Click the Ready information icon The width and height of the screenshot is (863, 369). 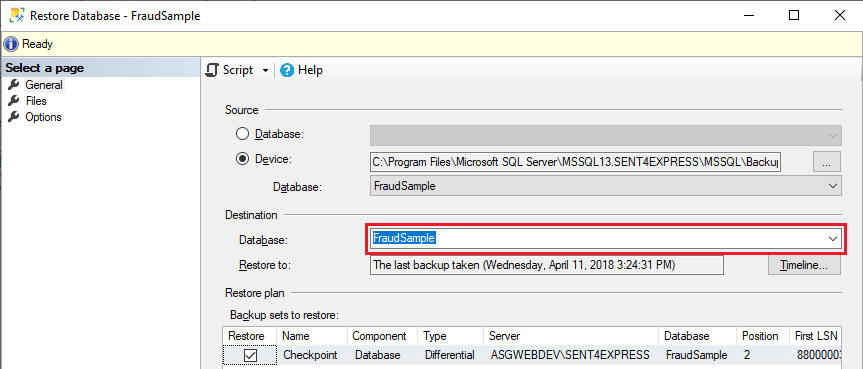pos(11,44)
